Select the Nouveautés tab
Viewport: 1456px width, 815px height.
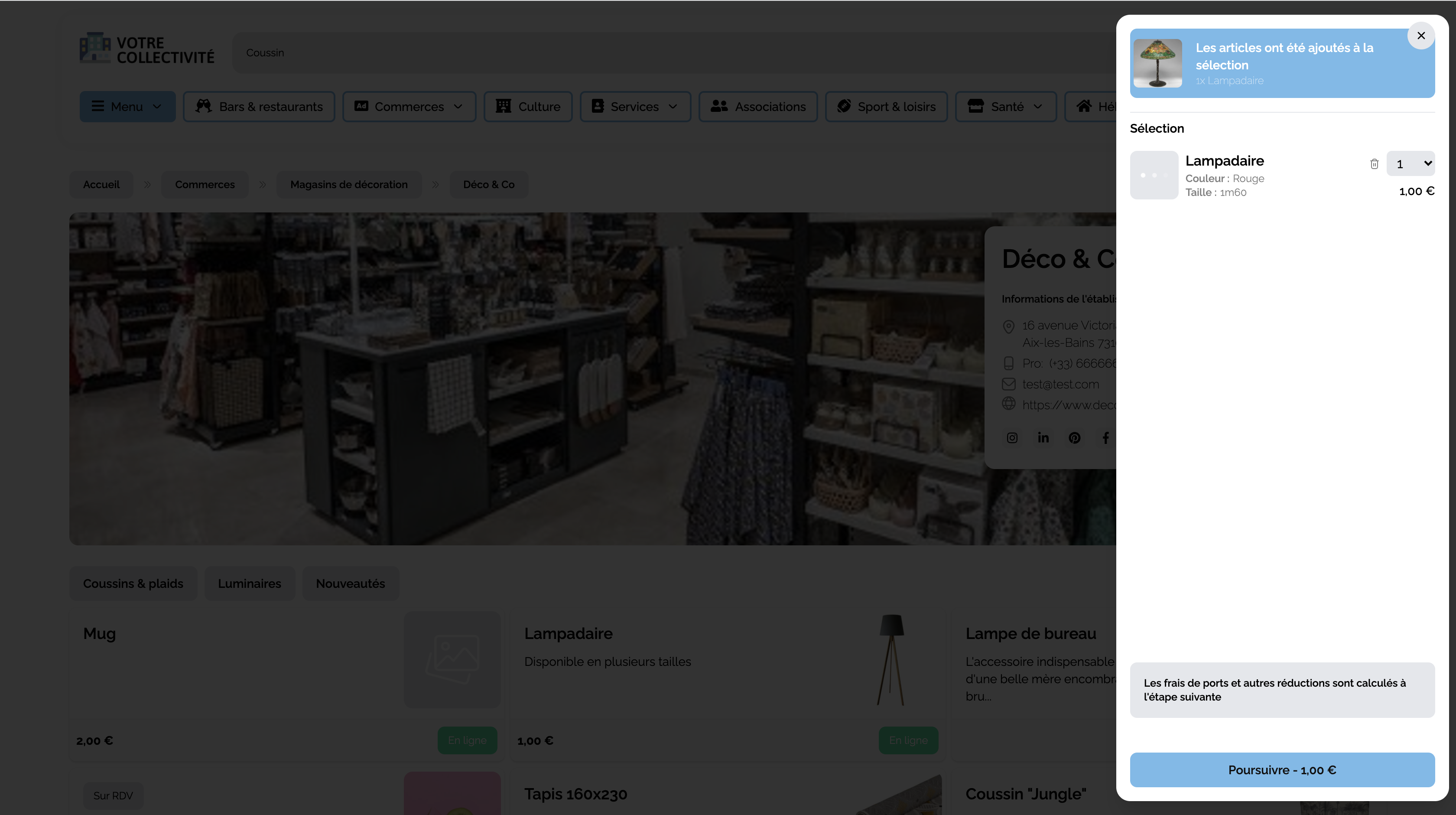(351, 583)
